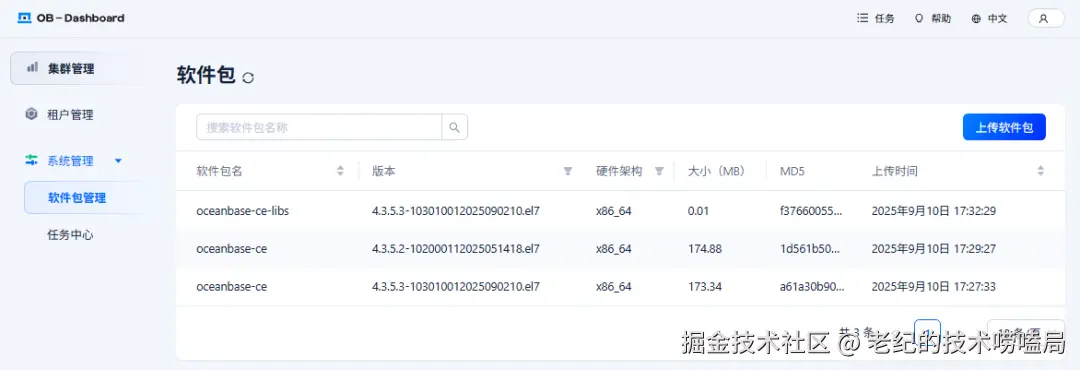
Task: Open the user profile avatar button
Action: tap(1045, 19)
